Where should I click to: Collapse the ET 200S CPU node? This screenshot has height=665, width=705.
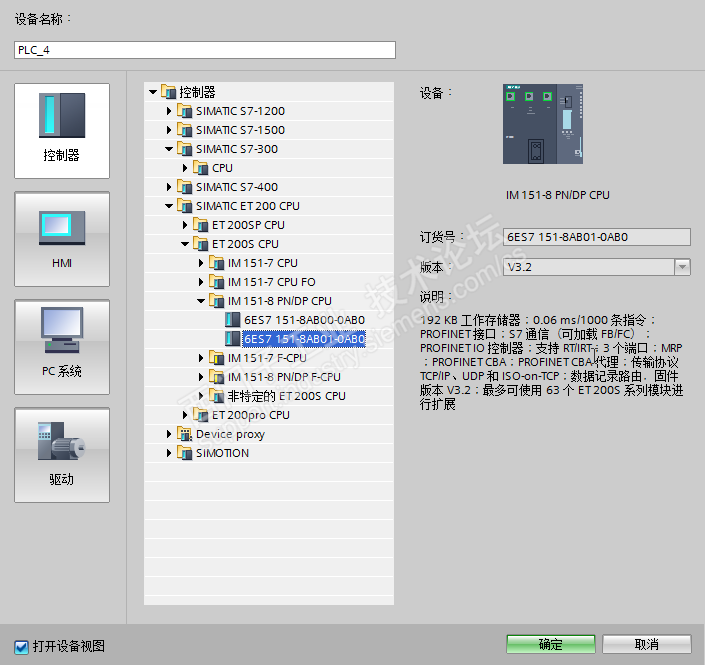pyautogui.click(x=185, y=244)
